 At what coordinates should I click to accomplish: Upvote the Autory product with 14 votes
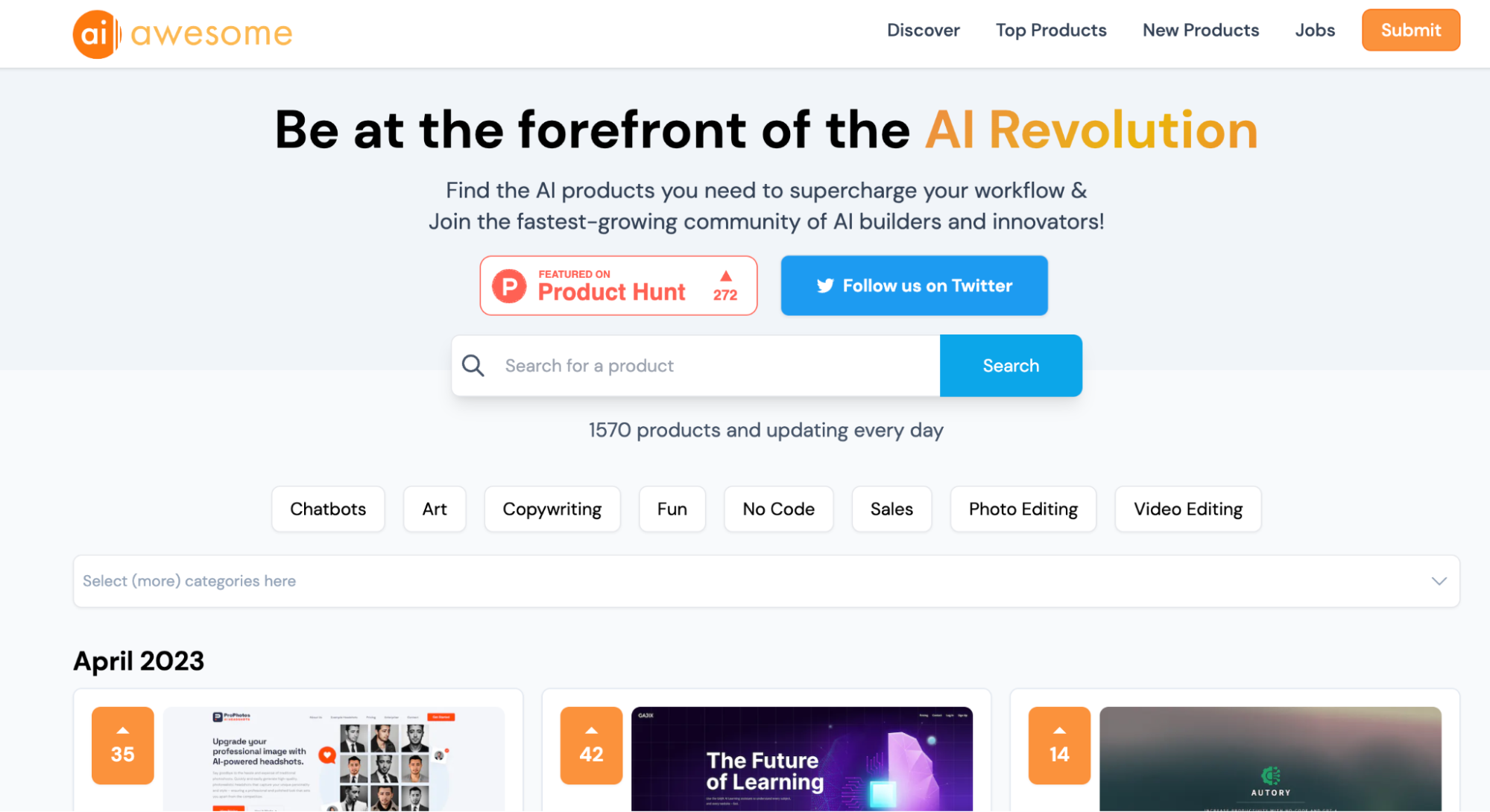point(1058,745)
